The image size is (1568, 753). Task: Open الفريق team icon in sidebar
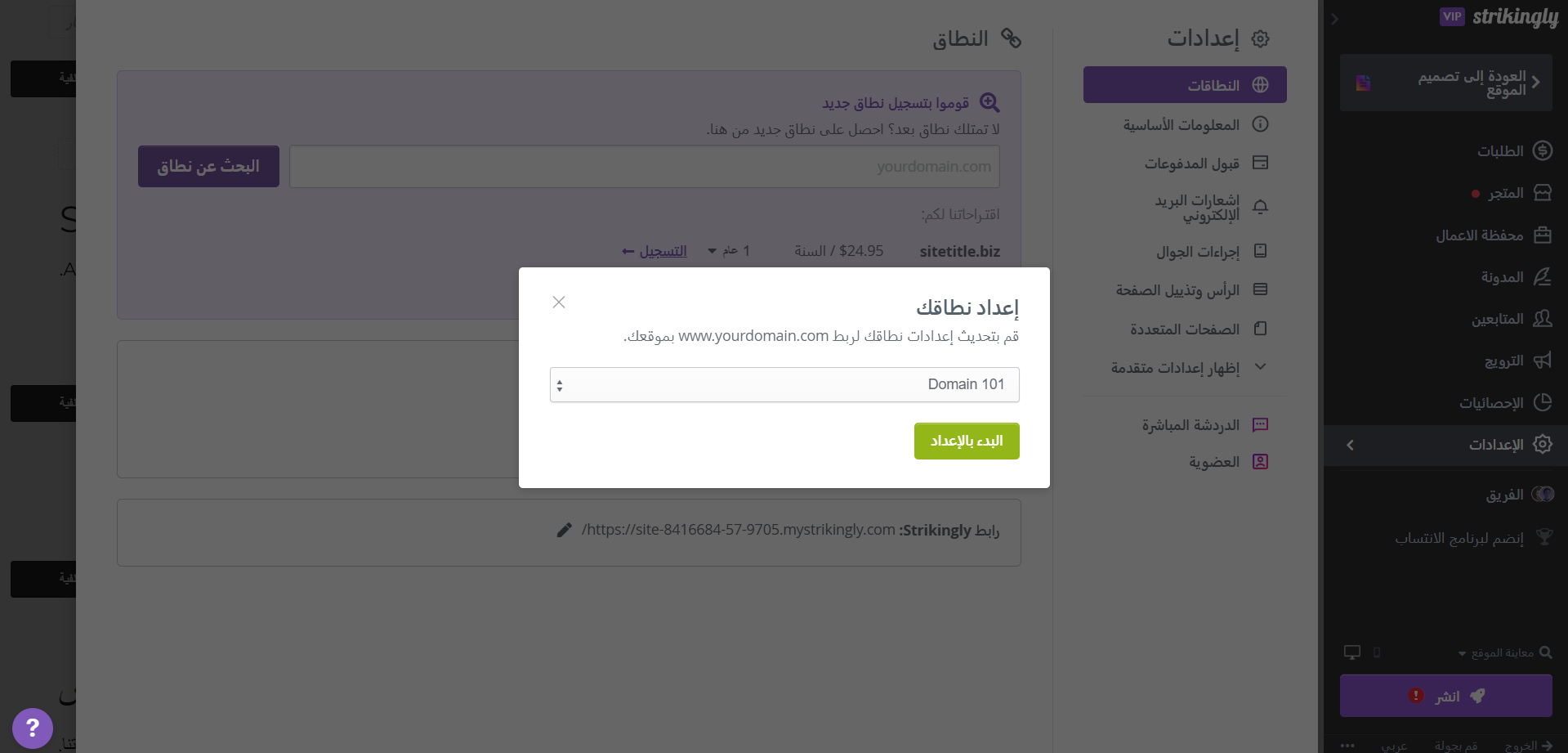click(1543, 494)
